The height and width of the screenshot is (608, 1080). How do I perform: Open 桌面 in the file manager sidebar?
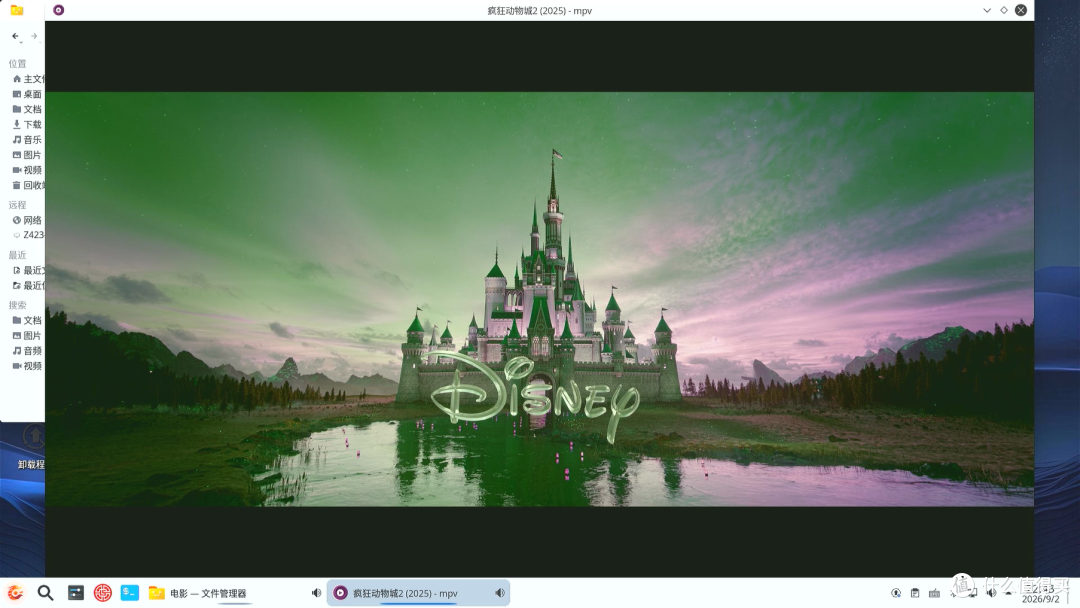point(28,94)
